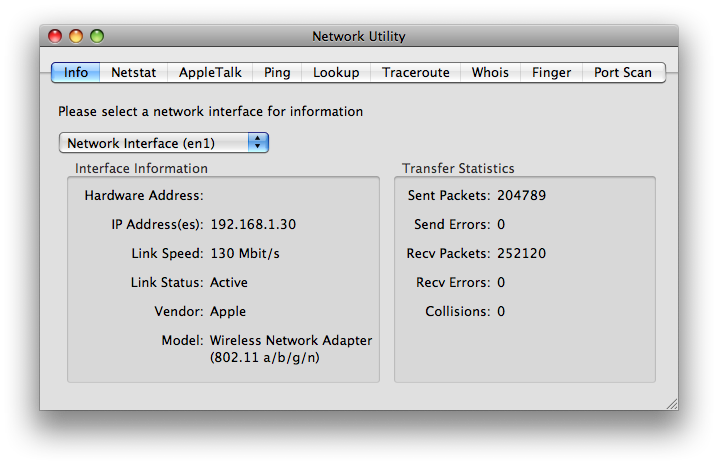718x465 pixels.
Task: Click the Sent Packets value 204789
Action: click(x=522, y=196)
